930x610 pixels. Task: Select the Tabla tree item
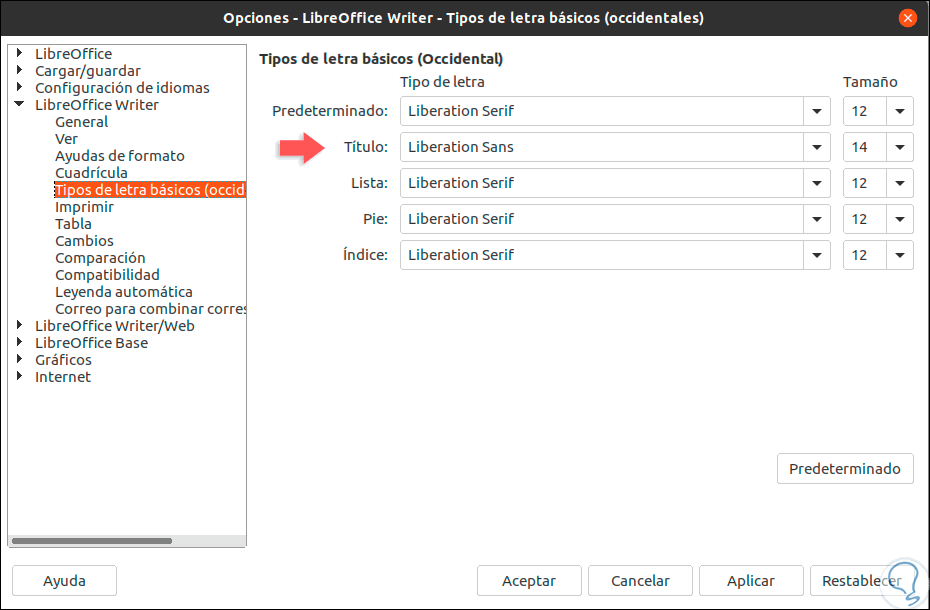click(74, 224)
